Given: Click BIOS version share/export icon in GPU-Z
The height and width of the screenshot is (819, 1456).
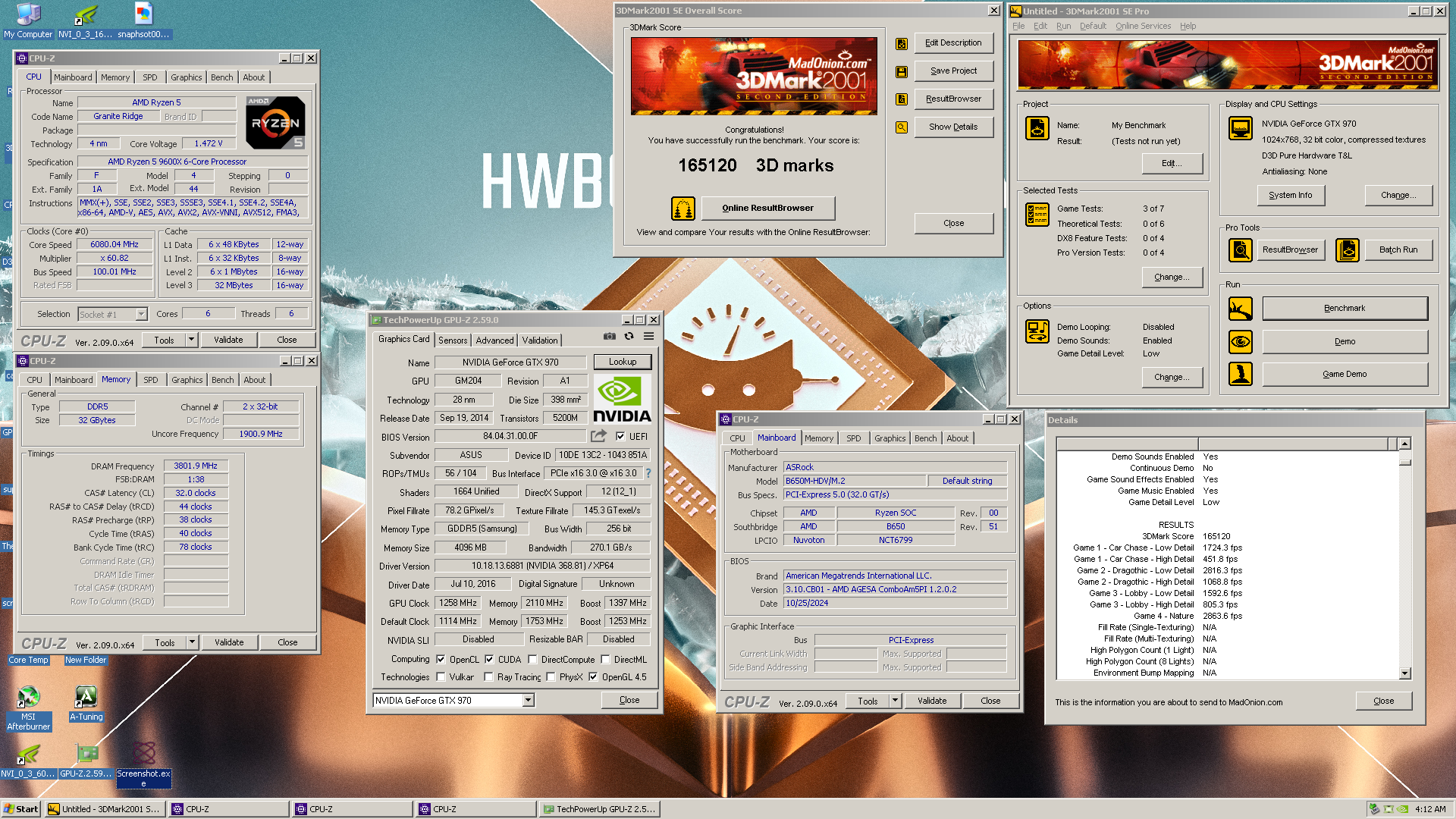Looking at the screenshot, I should 599,436.
